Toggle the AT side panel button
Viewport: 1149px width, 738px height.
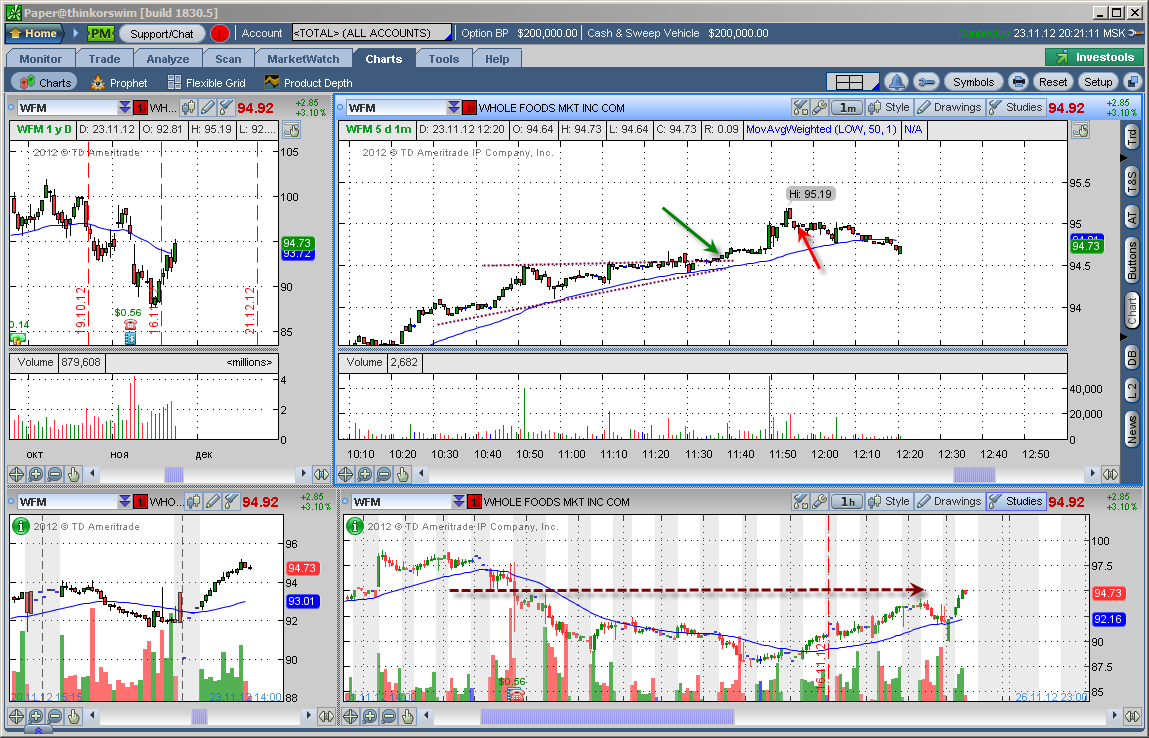[x=1132, y=216]
